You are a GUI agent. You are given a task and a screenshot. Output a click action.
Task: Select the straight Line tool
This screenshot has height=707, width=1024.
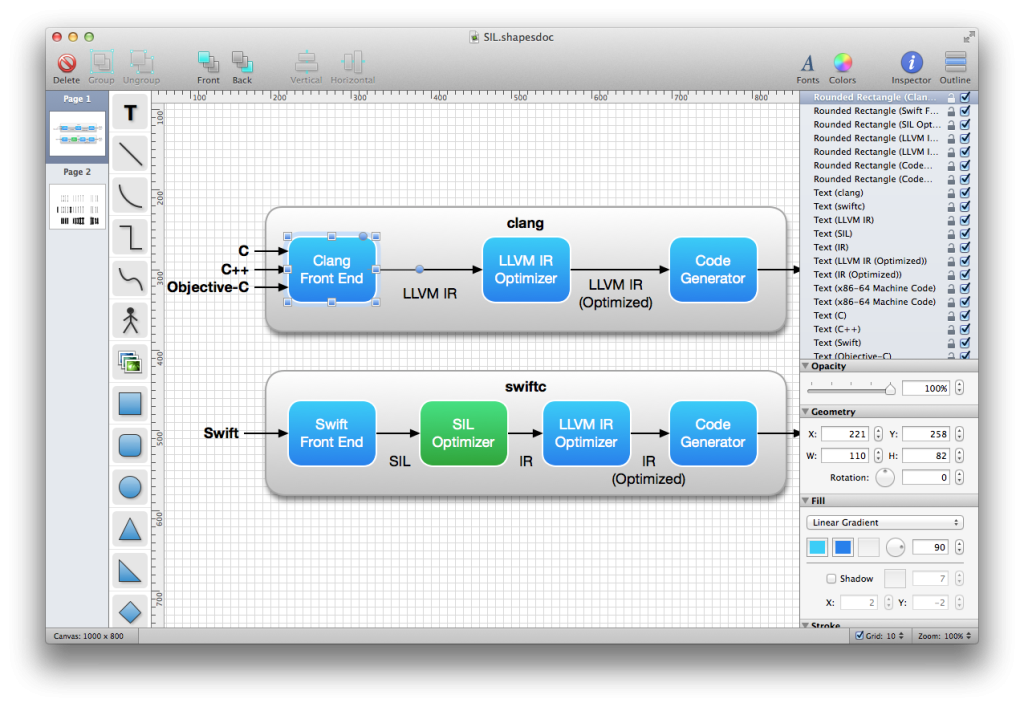click(x=129, y=154)
